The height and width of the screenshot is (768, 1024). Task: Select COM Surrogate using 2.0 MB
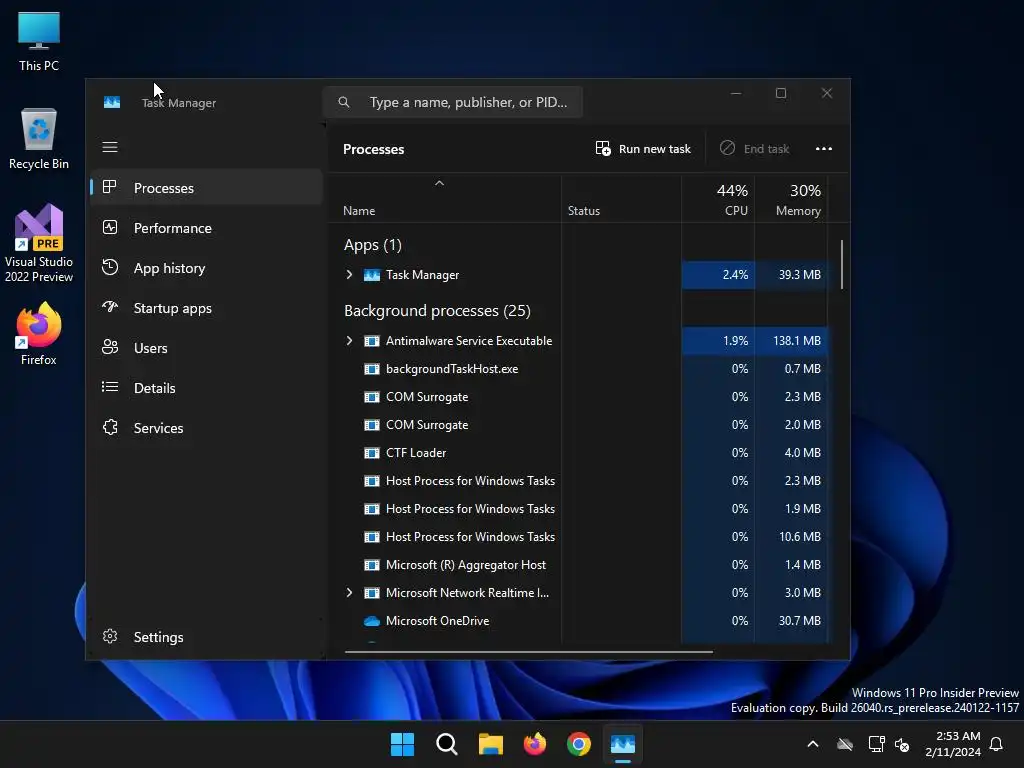[x=579, y=424]
